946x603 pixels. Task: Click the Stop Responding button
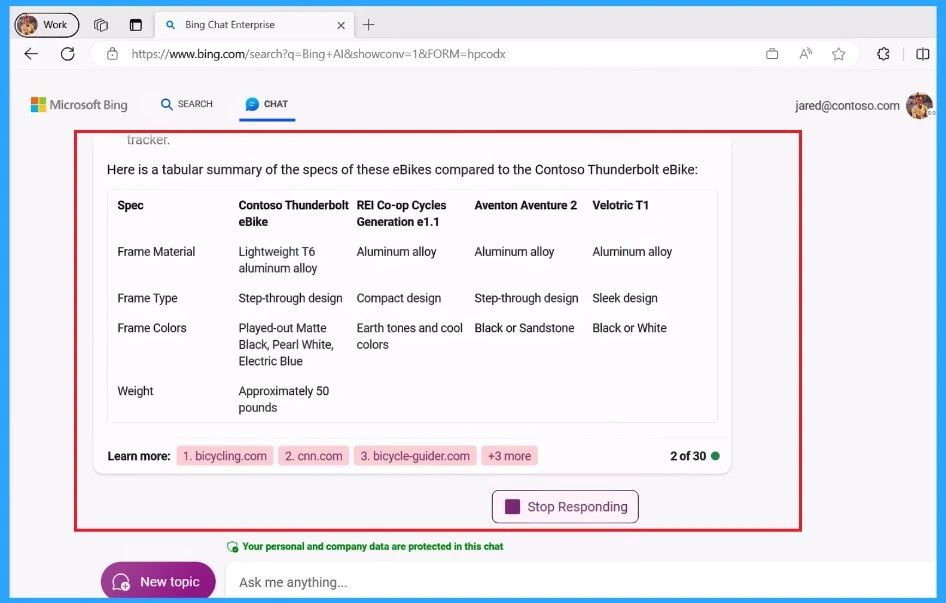point(565,506)
